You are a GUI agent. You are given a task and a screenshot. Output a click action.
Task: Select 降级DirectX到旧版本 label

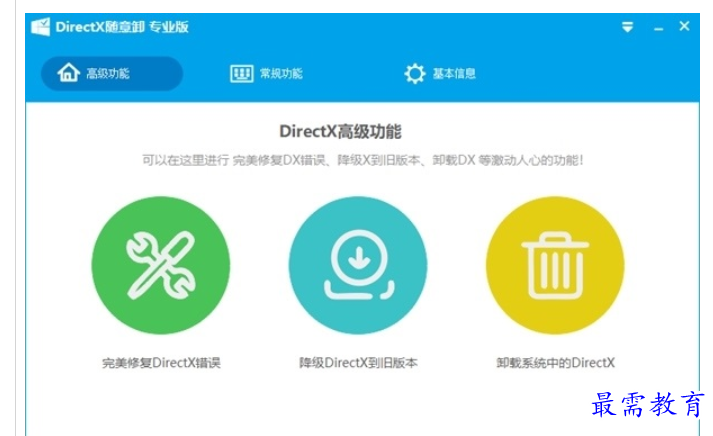coord(358,363)
